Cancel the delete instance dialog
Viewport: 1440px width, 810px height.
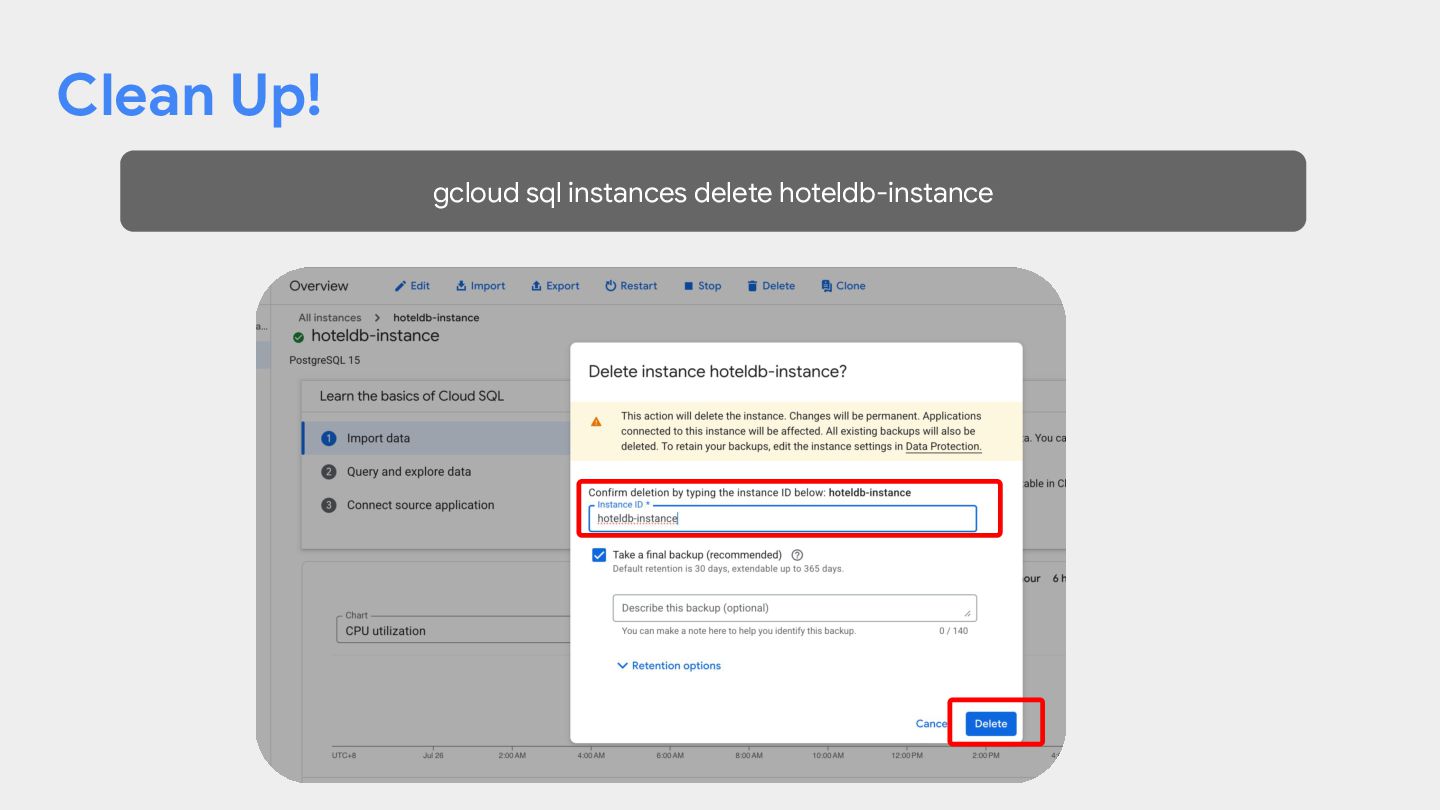[932, 724]
